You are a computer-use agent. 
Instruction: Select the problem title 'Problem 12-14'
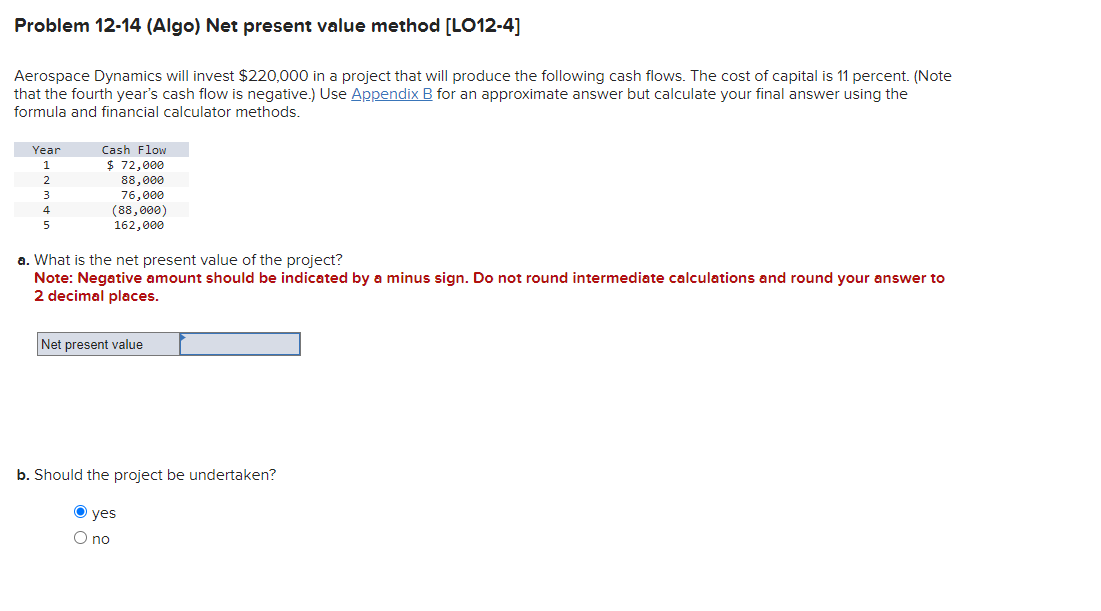75,25
